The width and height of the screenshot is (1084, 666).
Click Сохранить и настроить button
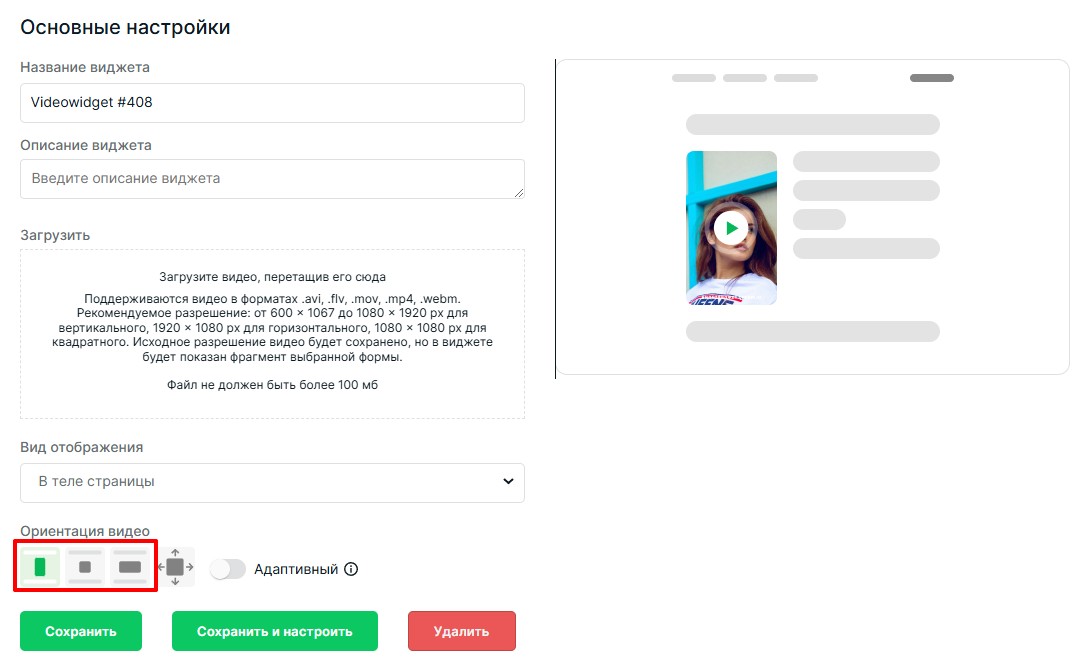275,631
